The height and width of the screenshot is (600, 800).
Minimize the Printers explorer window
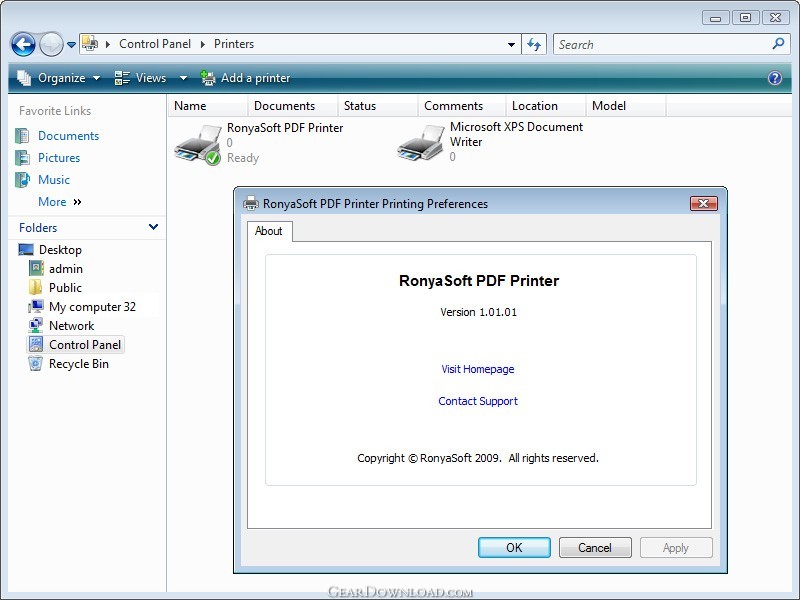715,18
